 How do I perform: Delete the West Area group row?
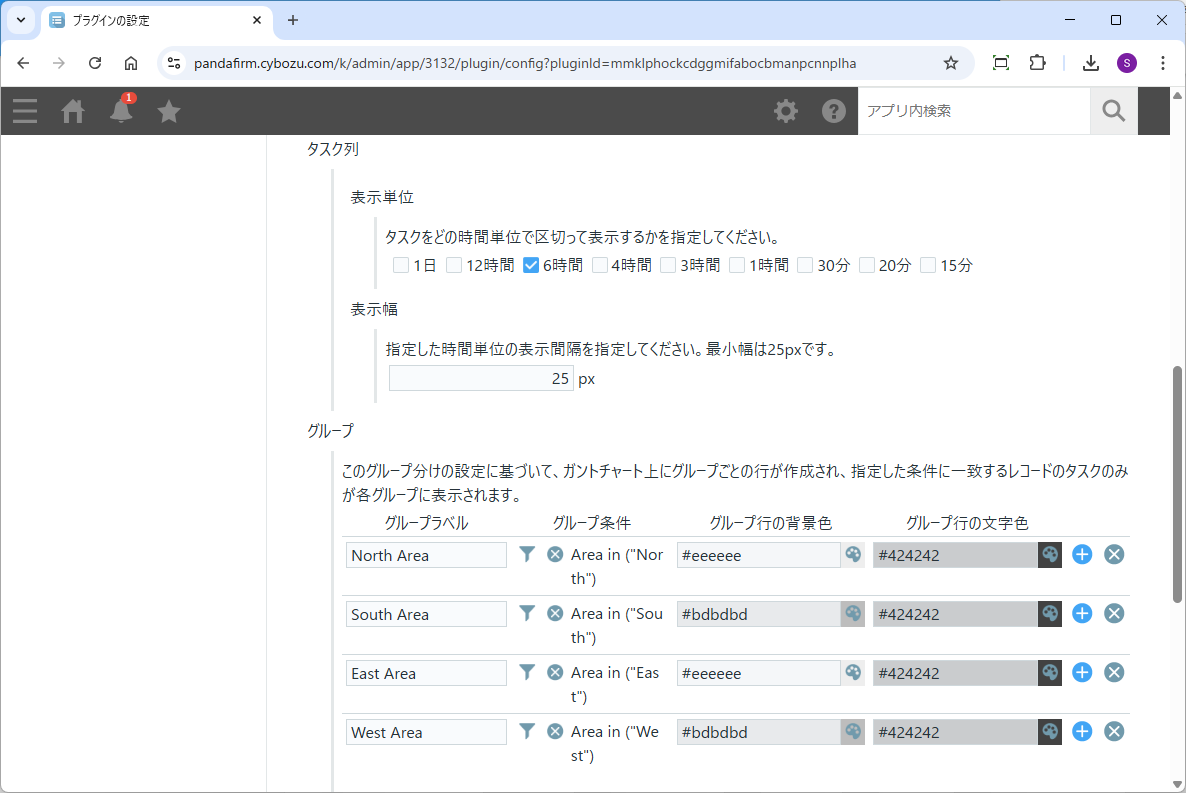click(x=1114, y=732)
